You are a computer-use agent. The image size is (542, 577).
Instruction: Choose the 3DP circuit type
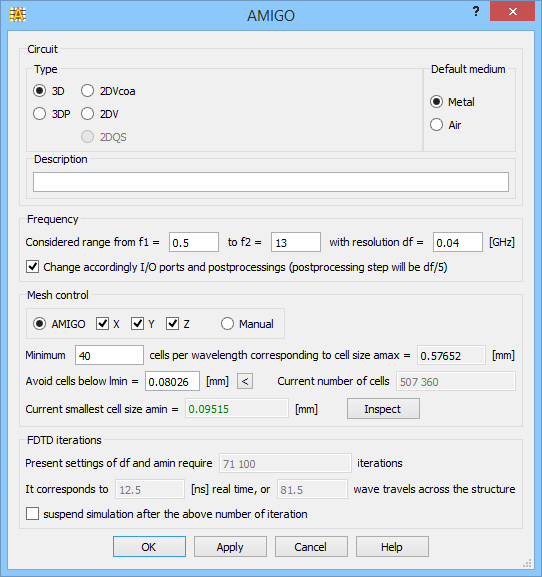39,114
